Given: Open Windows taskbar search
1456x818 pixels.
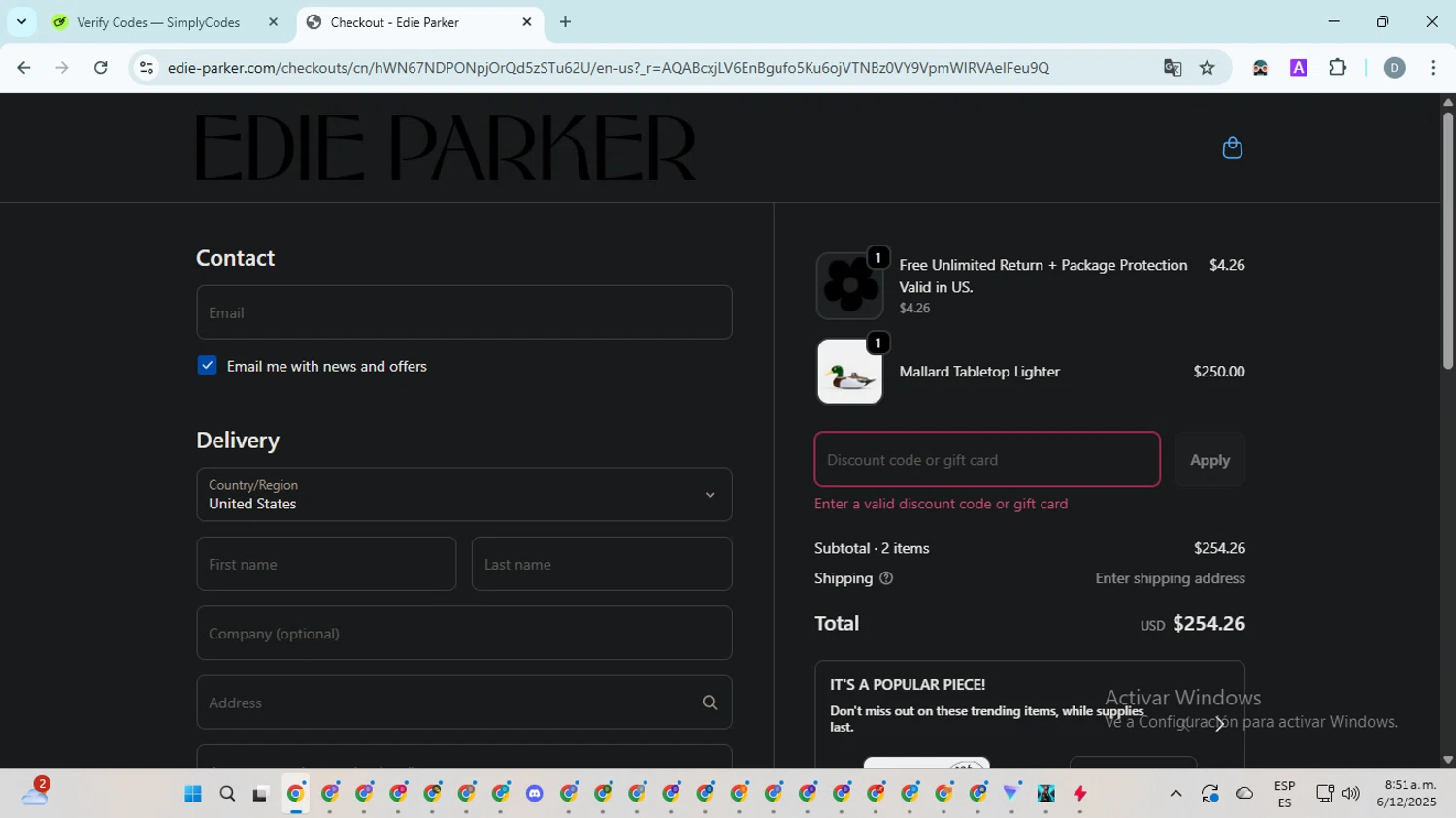Looking at the screenshot, I should point(227,794).
